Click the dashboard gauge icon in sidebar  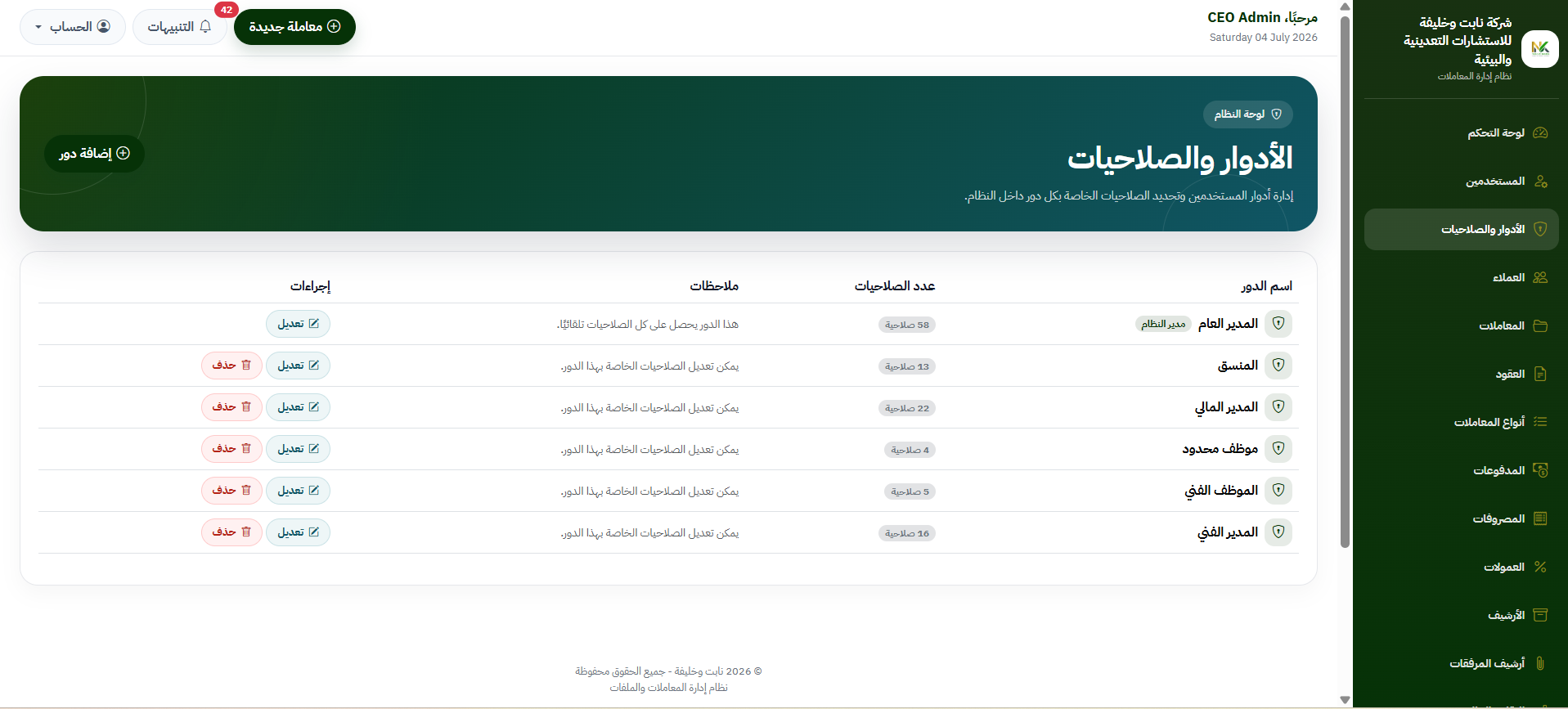(x=1540, y=133)
